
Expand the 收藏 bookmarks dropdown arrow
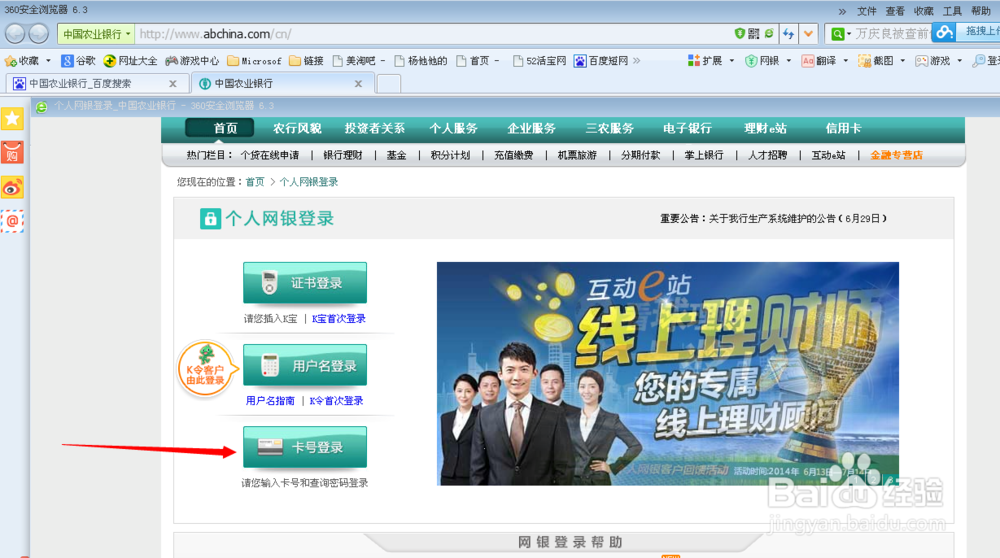click(x=48, y=61)
